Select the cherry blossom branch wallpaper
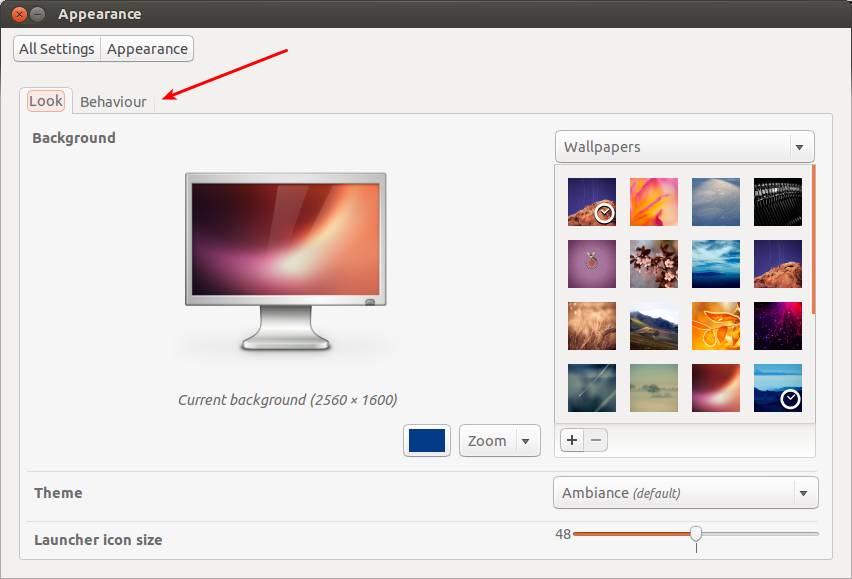852x579 pixels. (654, 264)
